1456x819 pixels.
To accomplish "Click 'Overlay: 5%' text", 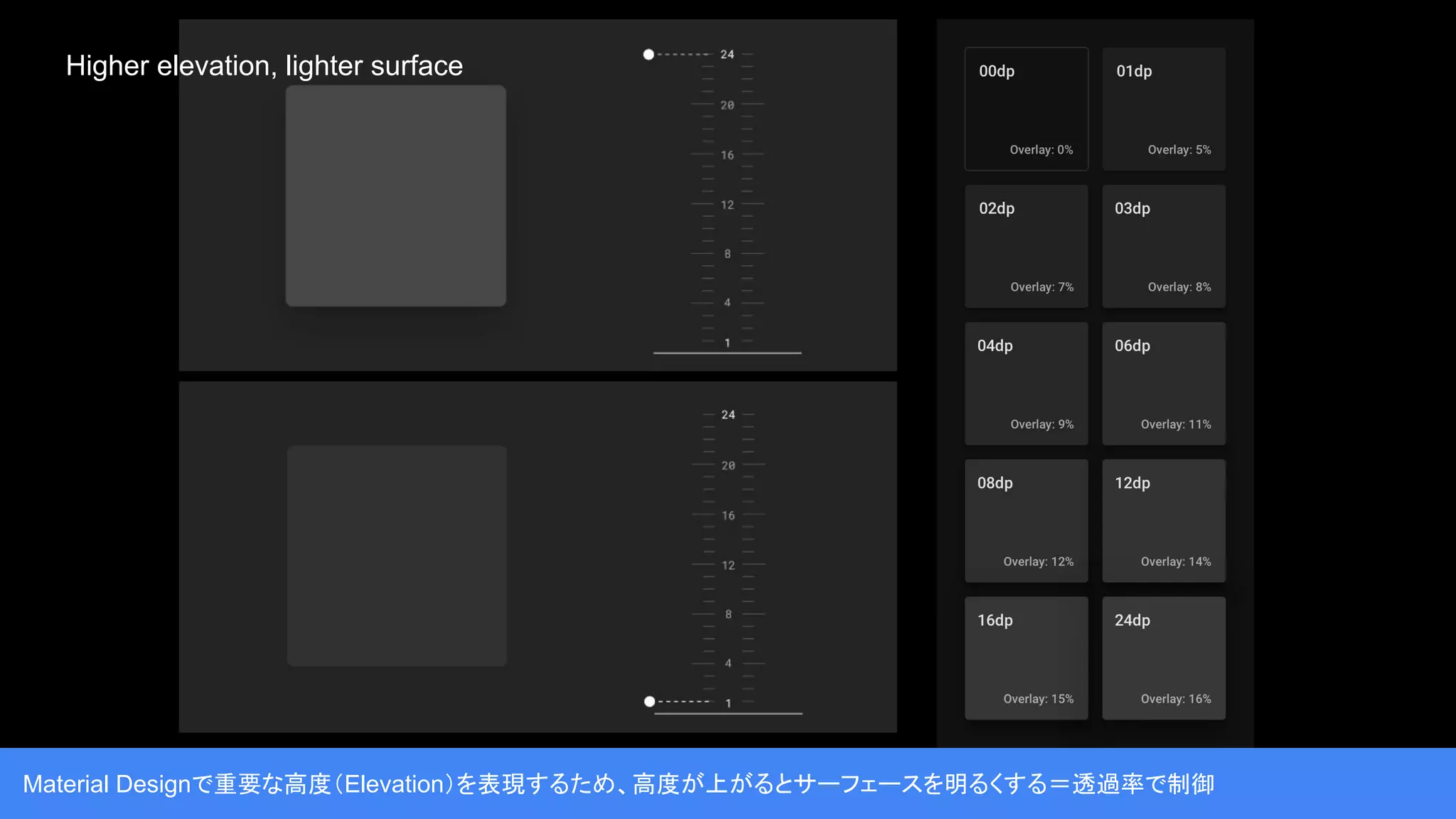I will 1179,149.
